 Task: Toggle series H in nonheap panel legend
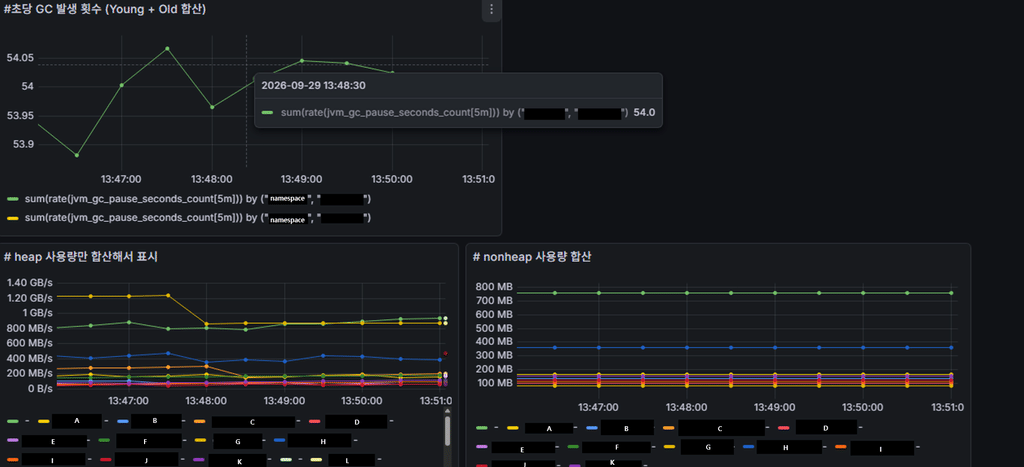click(790, 447)
